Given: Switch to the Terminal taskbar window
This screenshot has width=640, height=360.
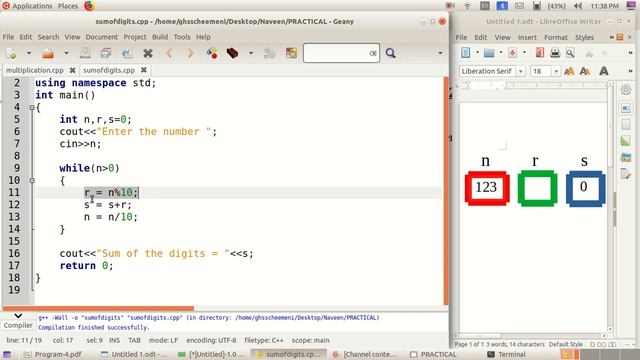Looking at the screenshot, I should [x=507, y=354].
